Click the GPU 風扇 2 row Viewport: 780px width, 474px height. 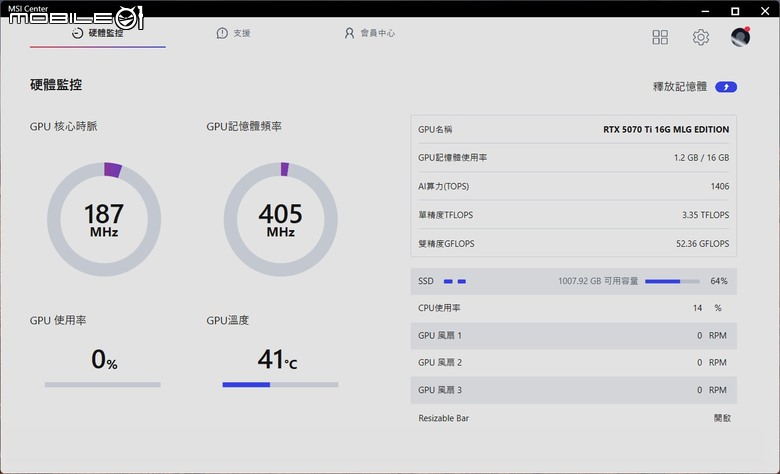[574, 363]
